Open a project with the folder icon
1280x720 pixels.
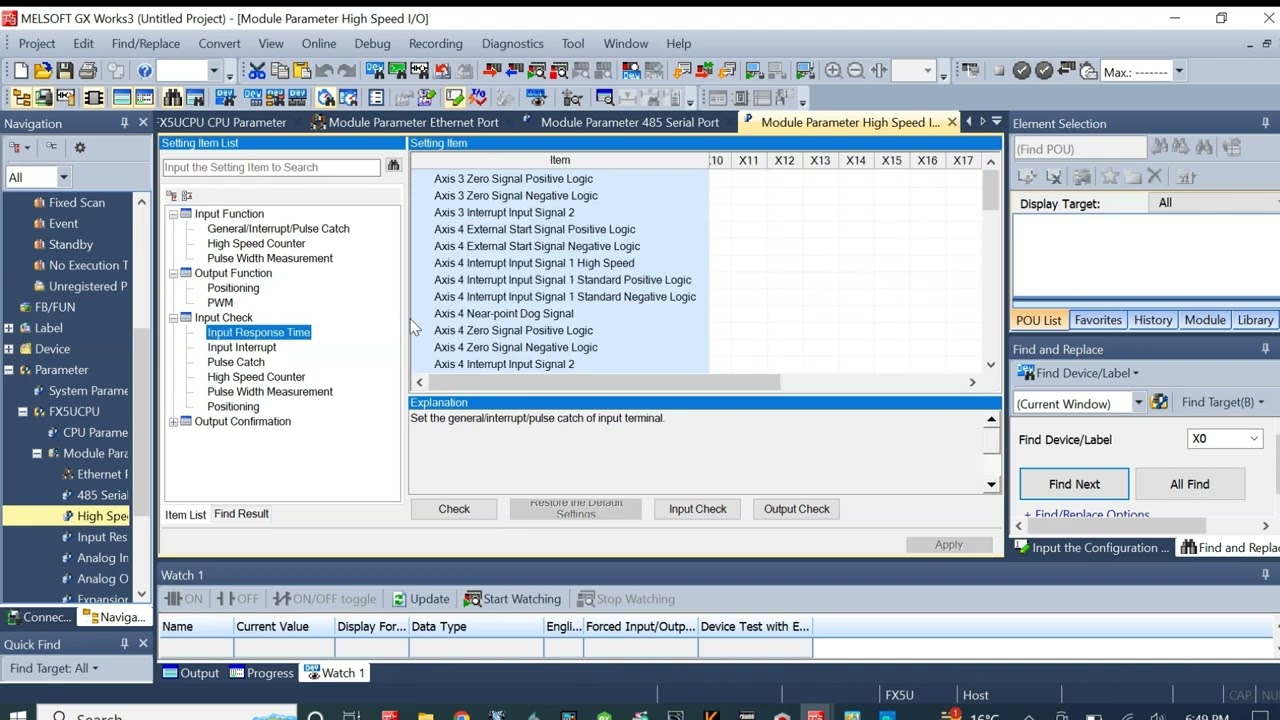point(43,71)
